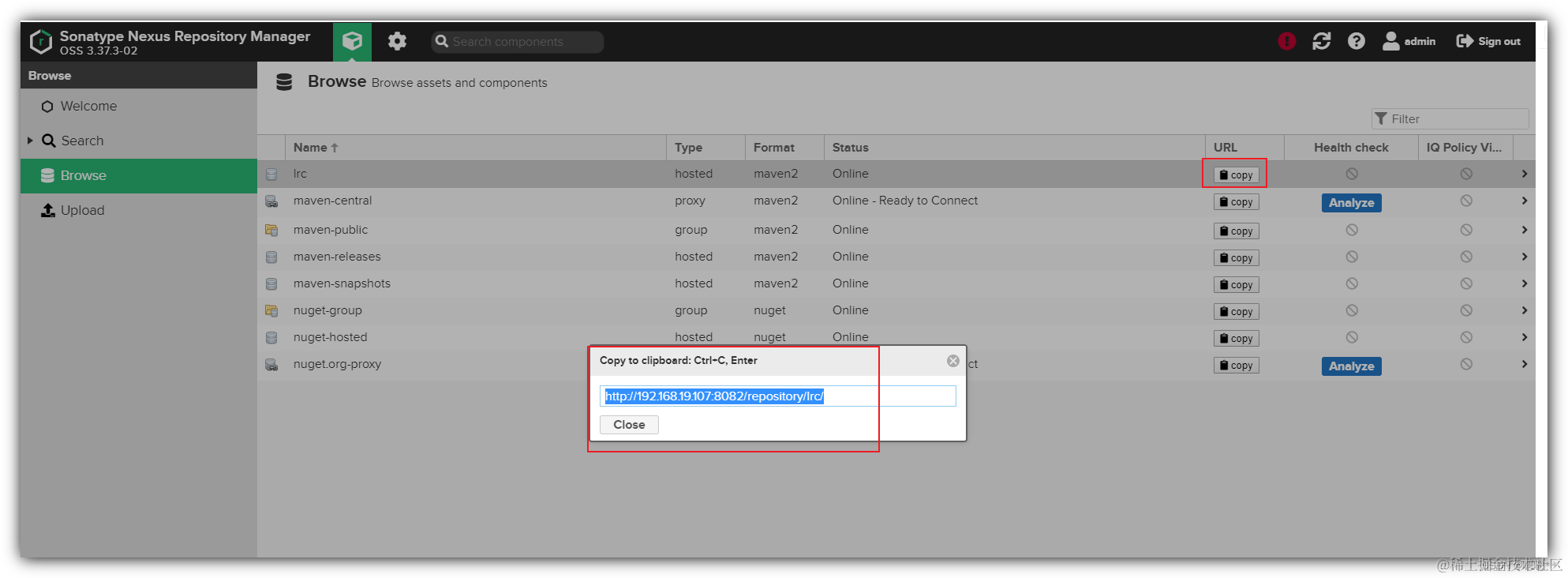The width and height of the screenshot is (1568, 578).
Task: Open the admin user account
Action: pyautogui.click(x=1409, y=41)
